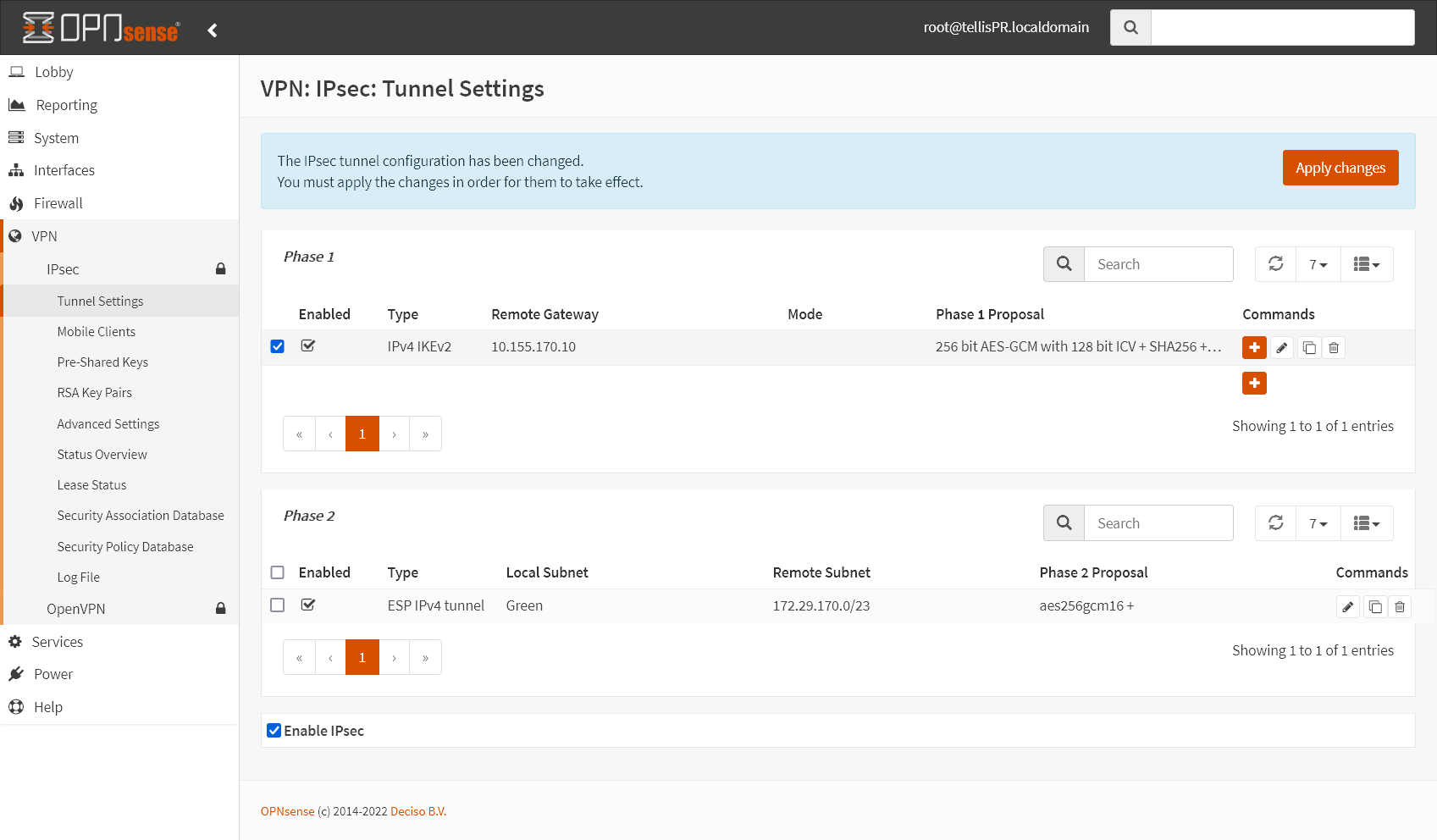
Task: Open the Phase 2 column selection dropdown
Action: tap(1367, 522)
